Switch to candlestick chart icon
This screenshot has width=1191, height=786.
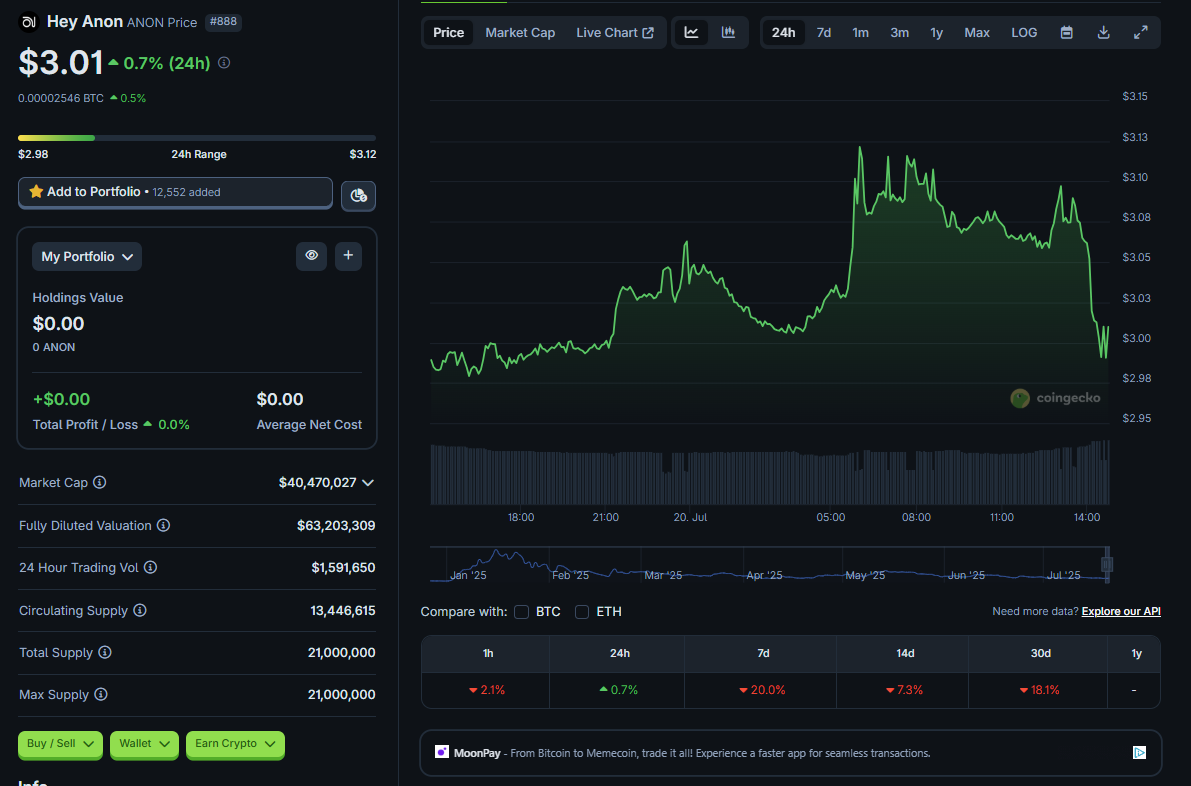pos(728,33)
